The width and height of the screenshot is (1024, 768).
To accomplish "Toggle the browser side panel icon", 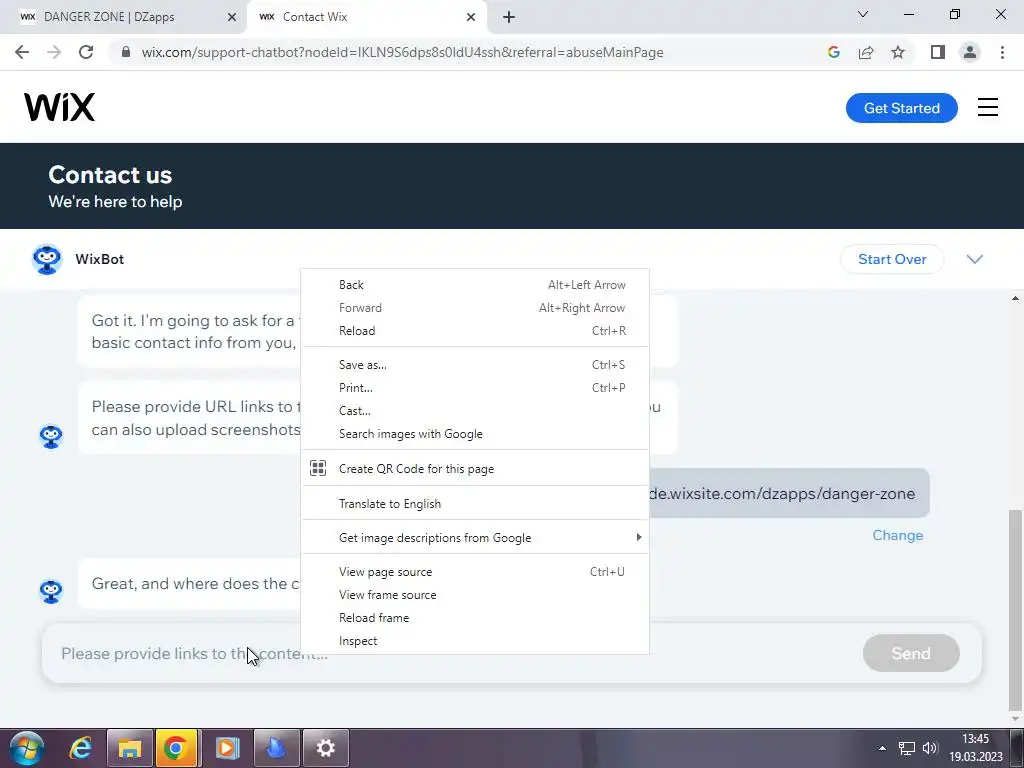I will 938,52.
